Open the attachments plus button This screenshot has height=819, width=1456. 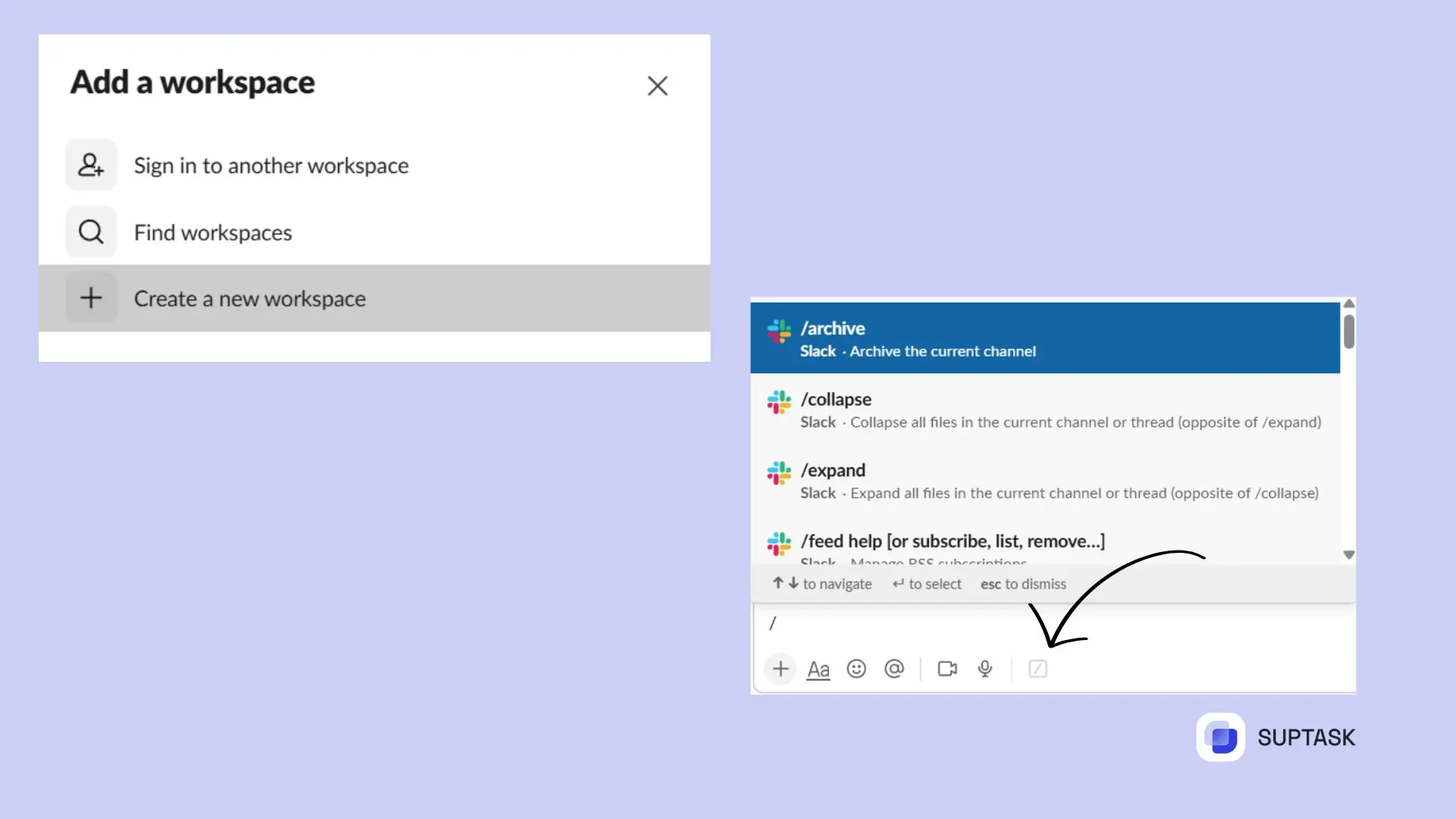tap(780, 669)
